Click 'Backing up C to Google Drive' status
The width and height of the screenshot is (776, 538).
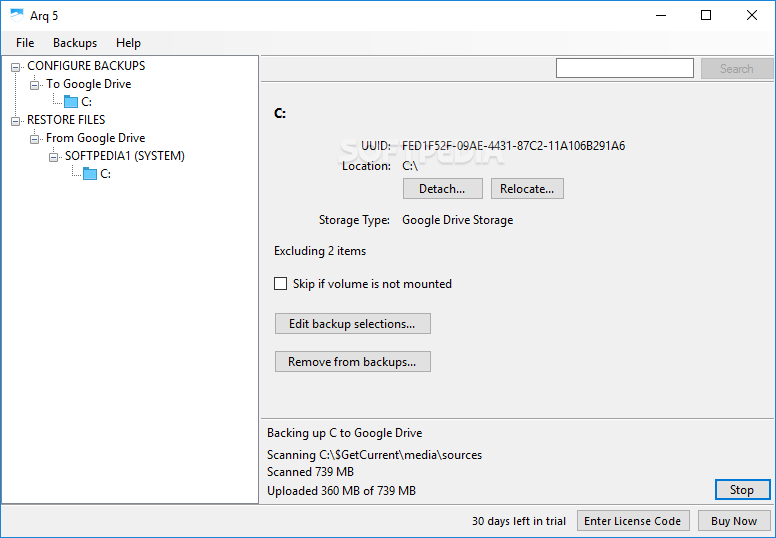coord(344,433)
